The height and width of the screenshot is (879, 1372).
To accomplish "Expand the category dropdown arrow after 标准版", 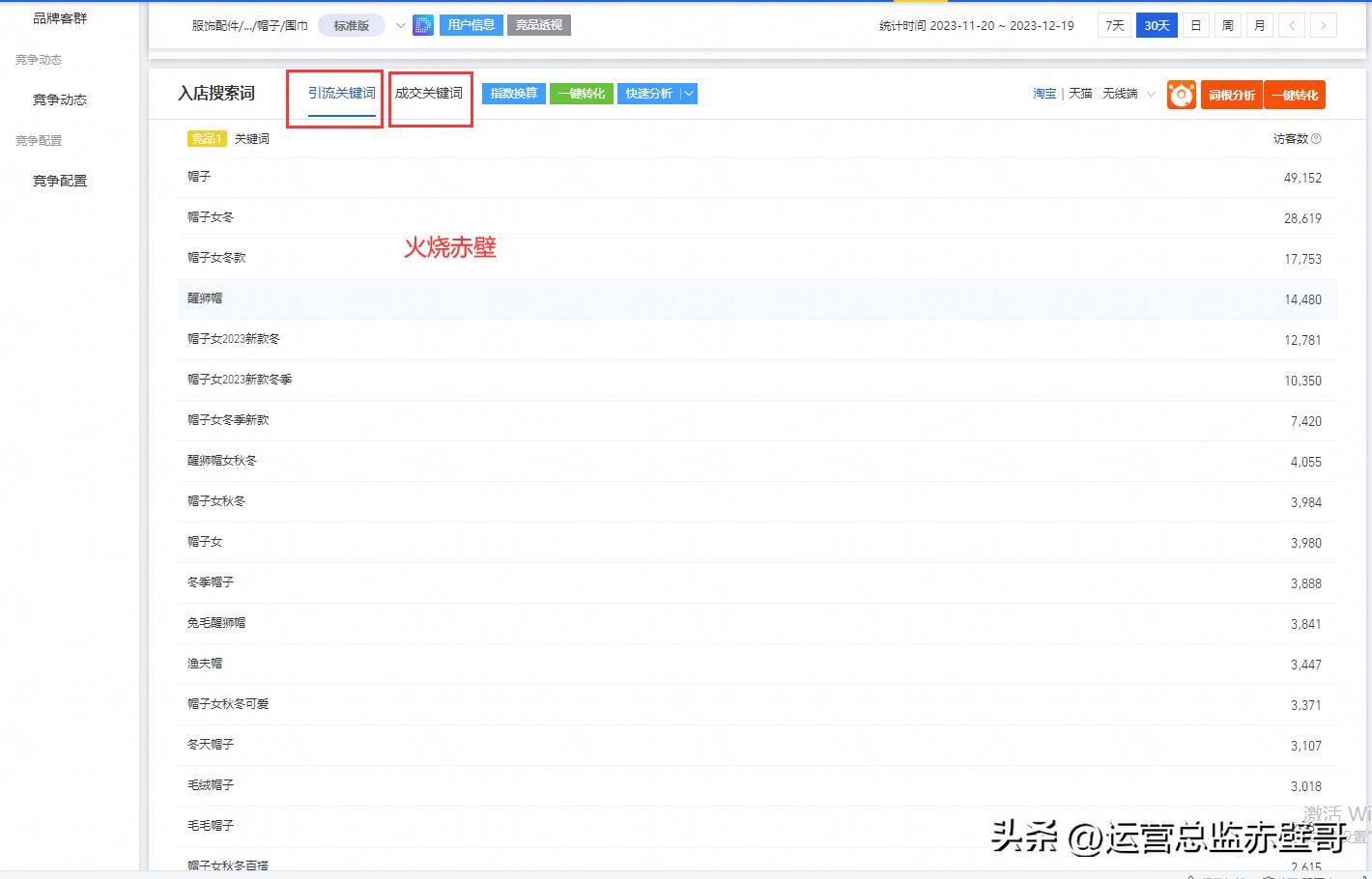I will [400, 26].
